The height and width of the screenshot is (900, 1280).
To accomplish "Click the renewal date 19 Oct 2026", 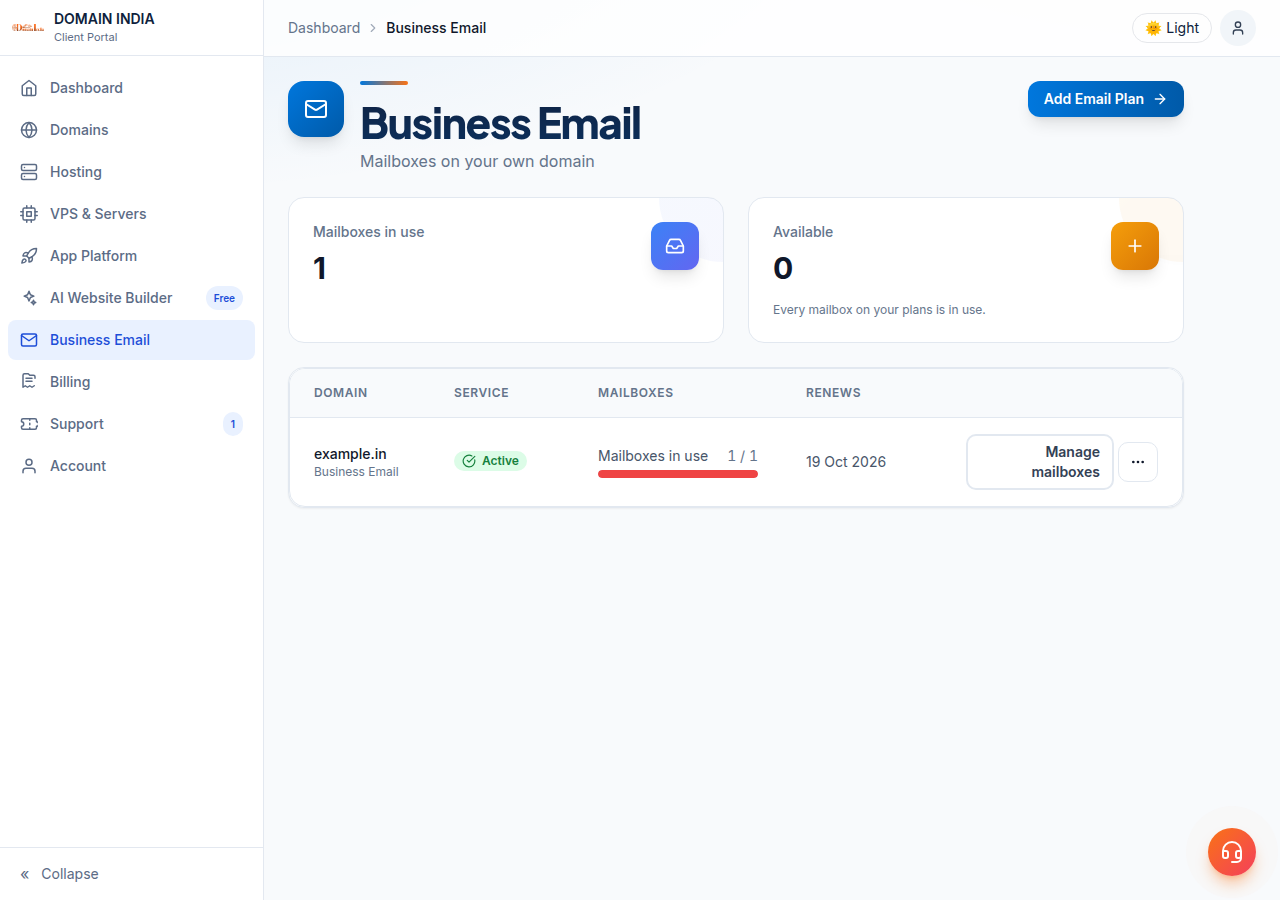I will (846, 462).
